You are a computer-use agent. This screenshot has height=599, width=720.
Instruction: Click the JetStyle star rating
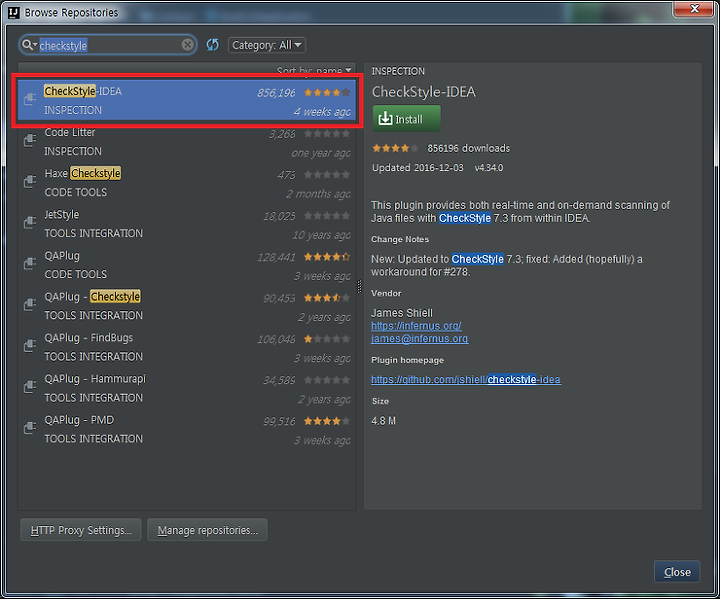click(x=327, y=215)
